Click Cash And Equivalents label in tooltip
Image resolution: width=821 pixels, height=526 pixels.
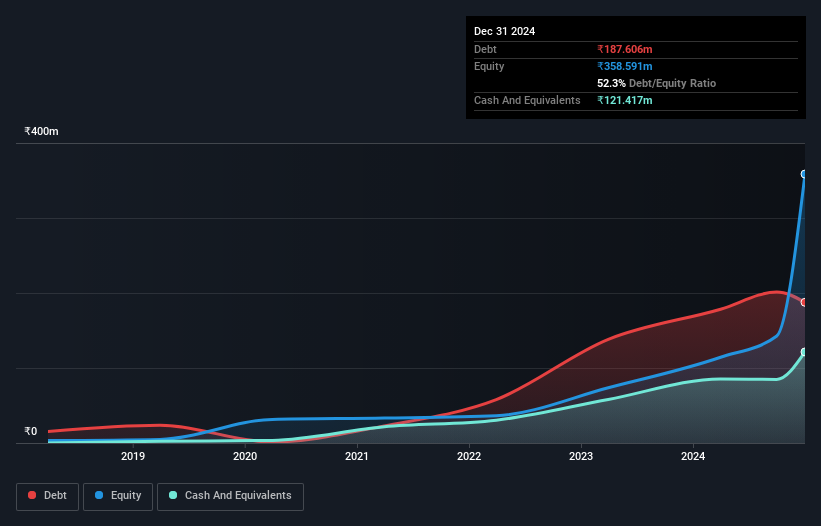click(x=527, y=100)
